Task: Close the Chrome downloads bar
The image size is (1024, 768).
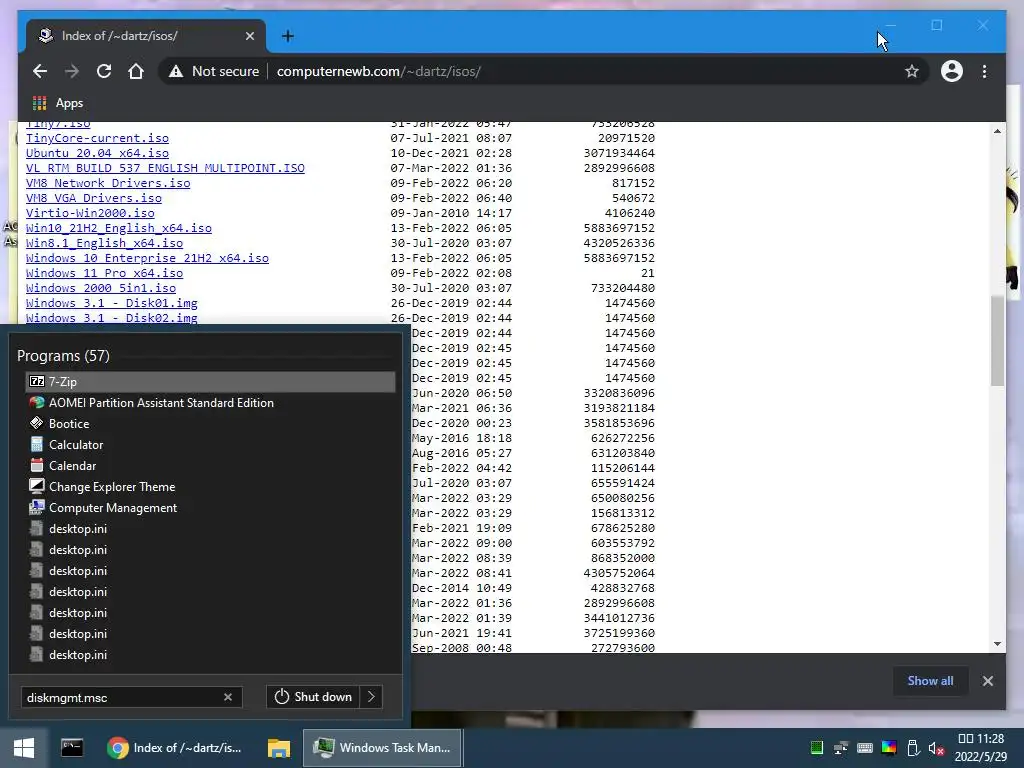Action: [x=987, y=681]
